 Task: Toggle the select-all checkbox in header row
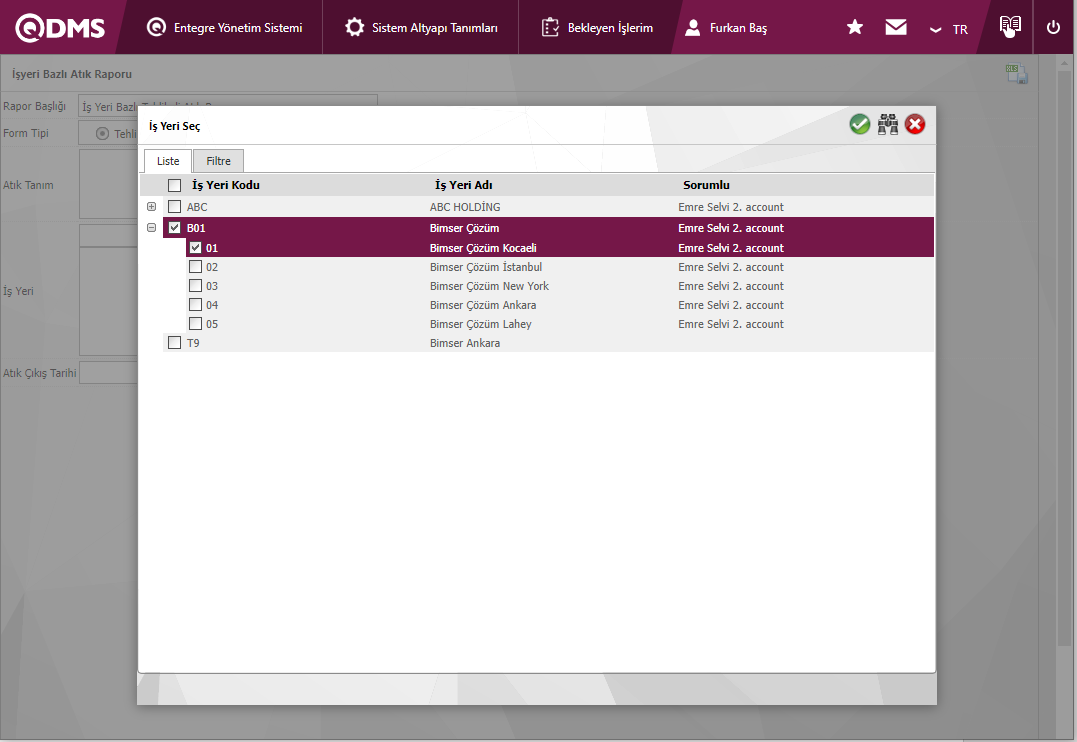(x=174, y=186)
